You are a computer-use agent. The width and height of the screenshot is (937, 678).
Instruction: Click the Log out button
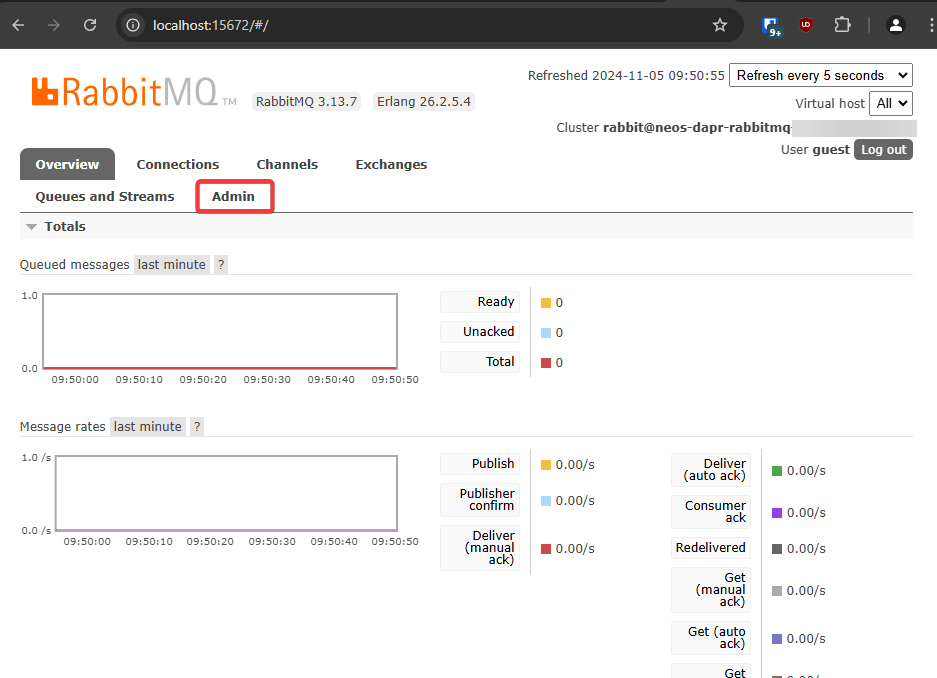pos(883,149)
